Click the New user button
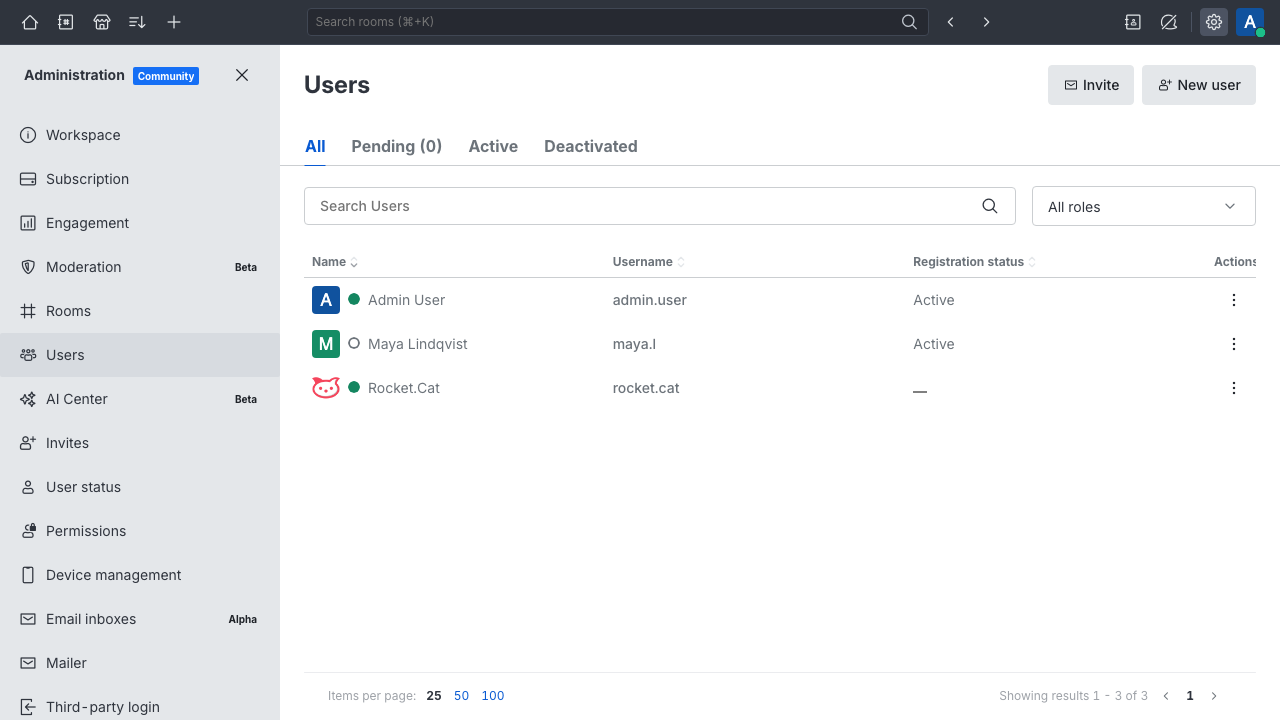 pos(1199,85)
